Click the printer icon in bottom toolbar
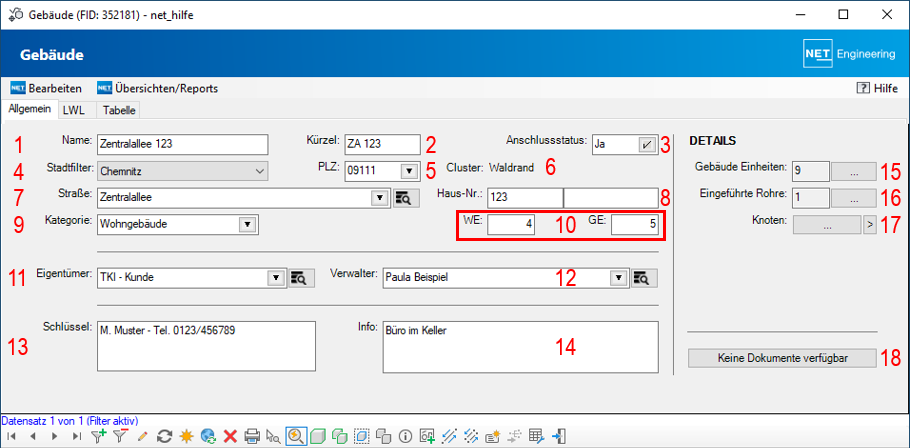The image size is (910, 448). (252, 436)
